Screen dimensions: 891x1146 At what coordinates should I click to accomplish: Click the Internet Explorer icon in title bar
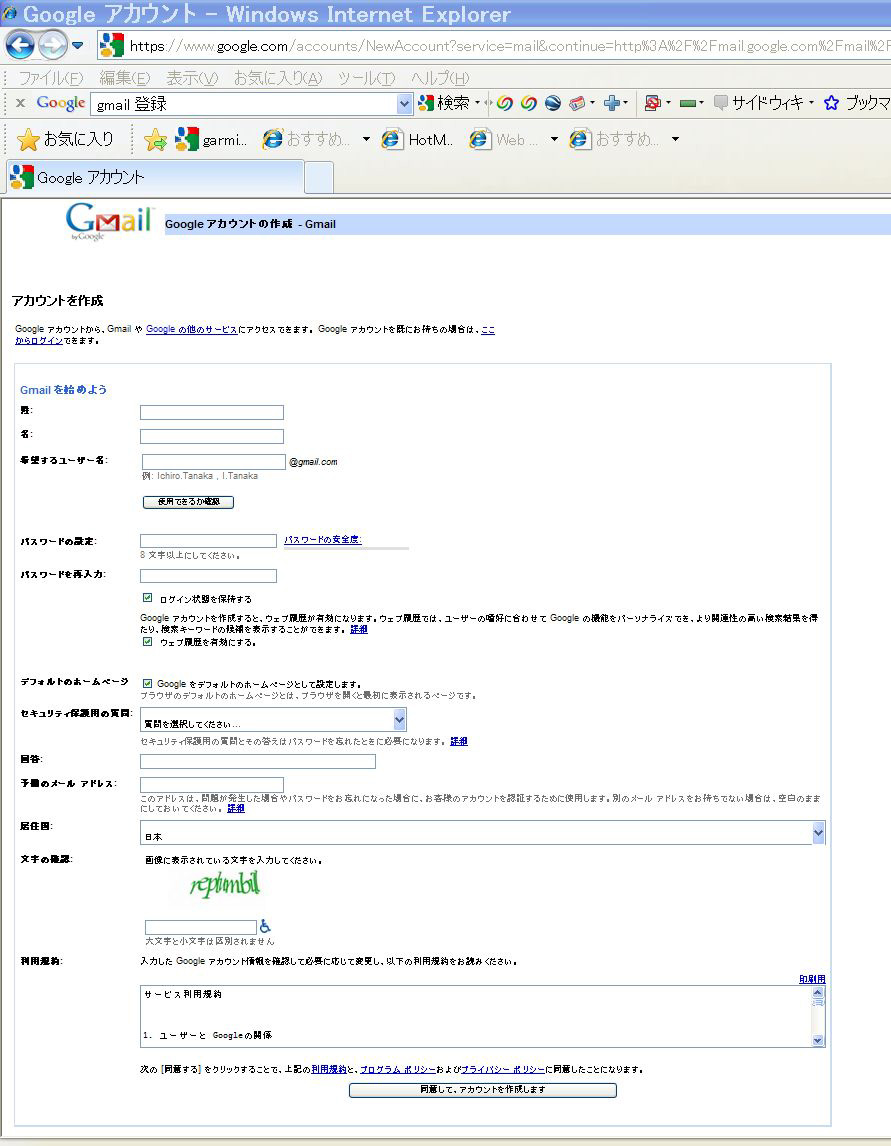(10, 13)
